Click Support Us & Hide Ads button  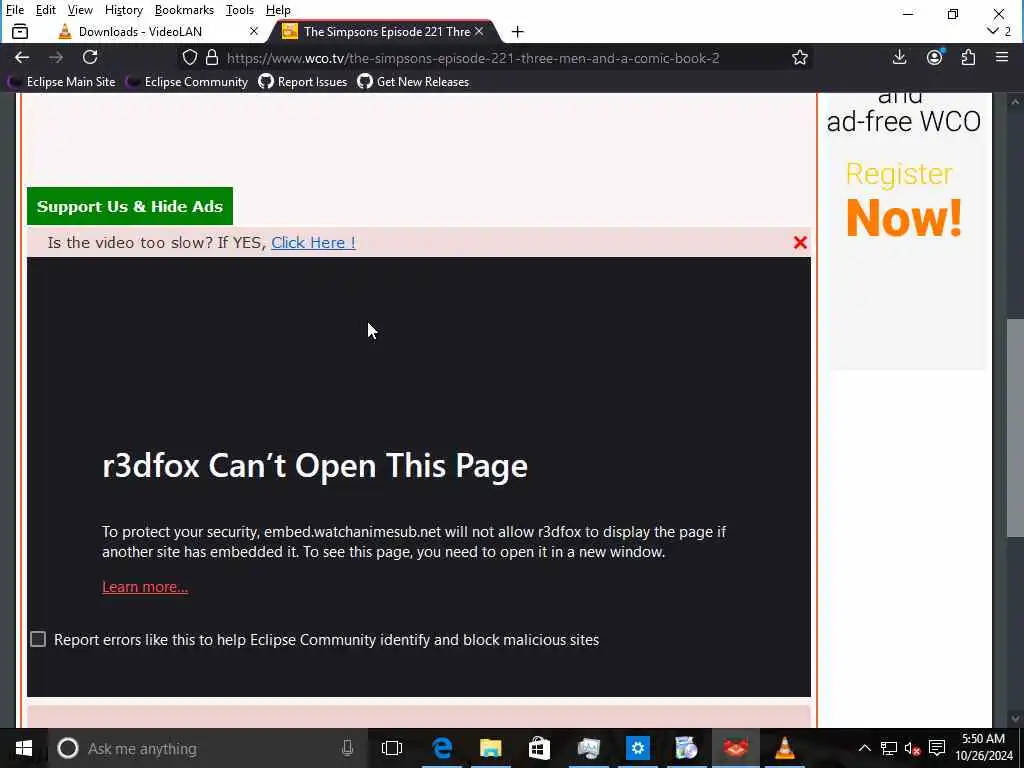pyautogui.click(x=130, y=206)
